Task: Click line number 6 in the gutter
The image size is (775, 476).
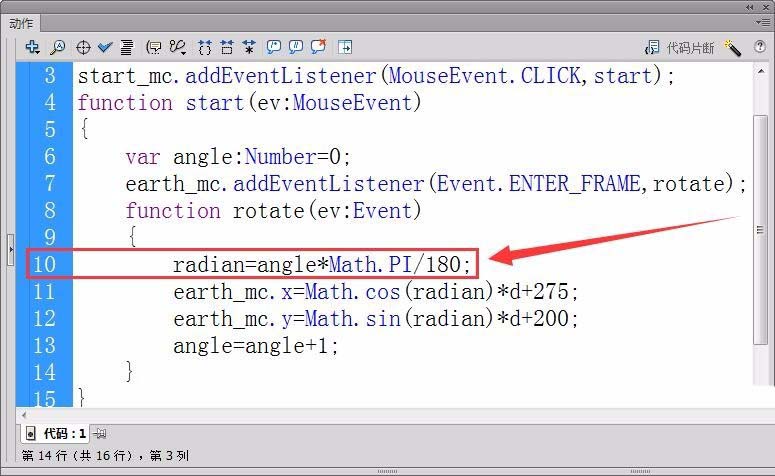Action: (x=49, y=157)
